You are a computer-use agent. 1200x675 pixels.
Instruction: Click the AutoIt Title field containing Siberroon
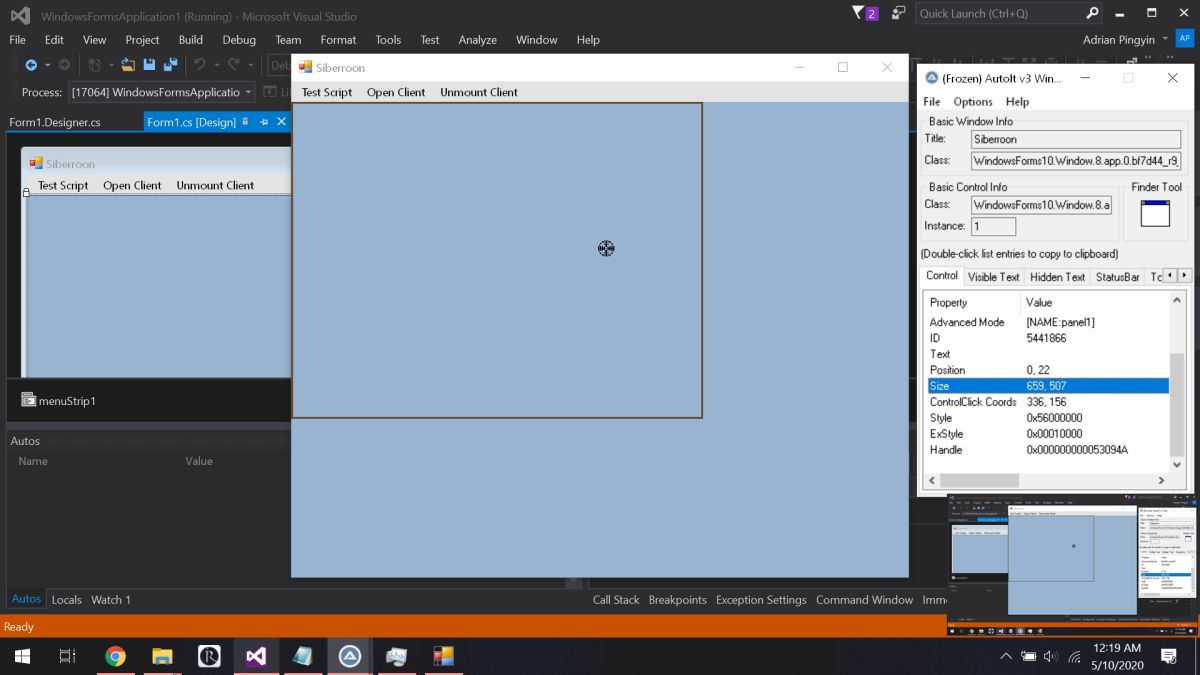coord(1076,139)
